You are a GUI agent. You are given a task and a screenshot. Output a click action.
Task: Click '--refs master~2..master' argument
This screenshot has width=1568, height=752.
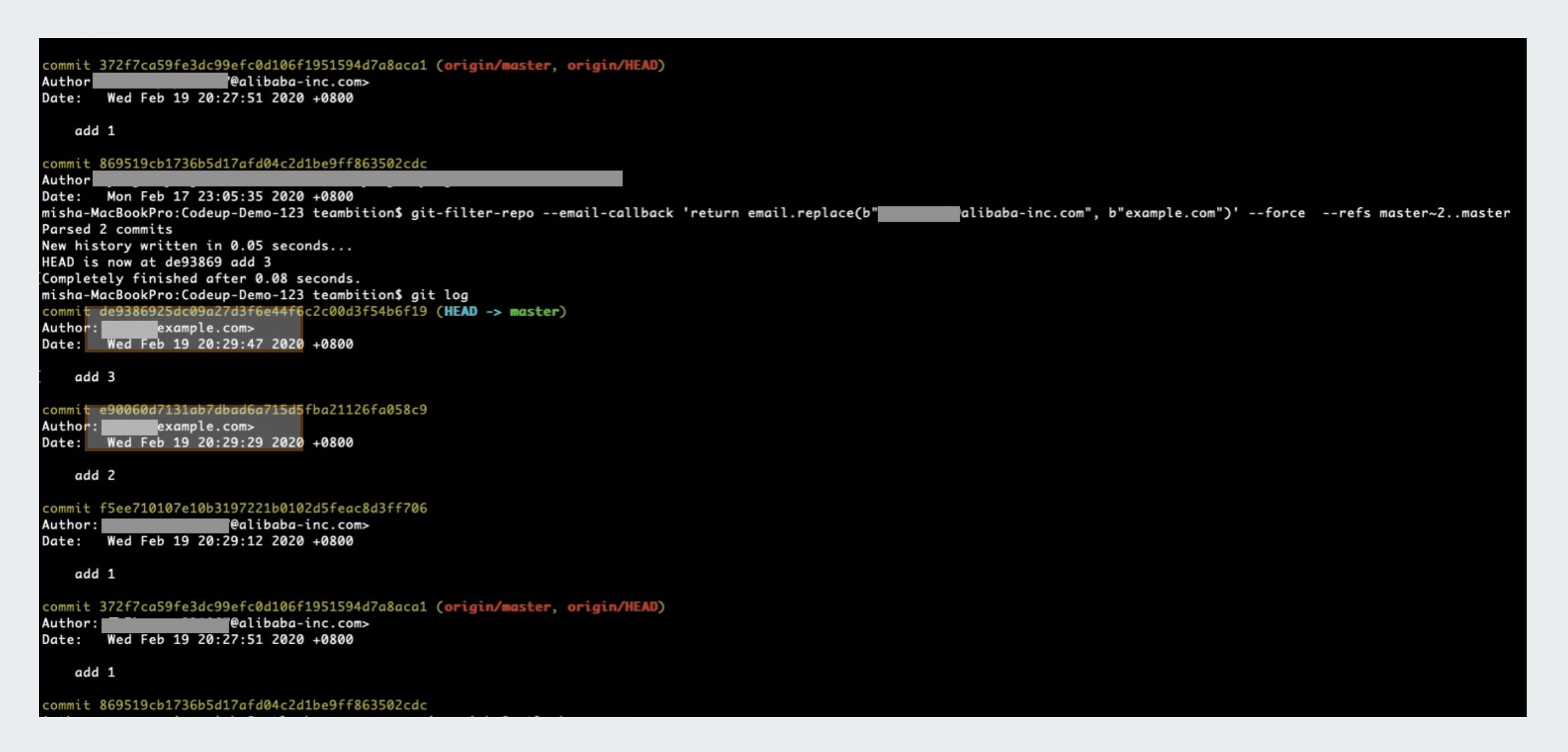[1417, 213]
